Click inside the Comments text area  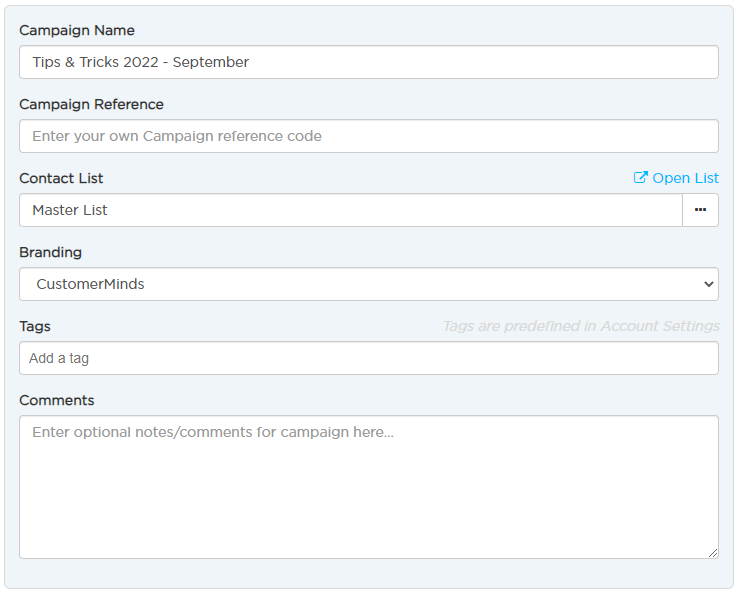point(369,487)
